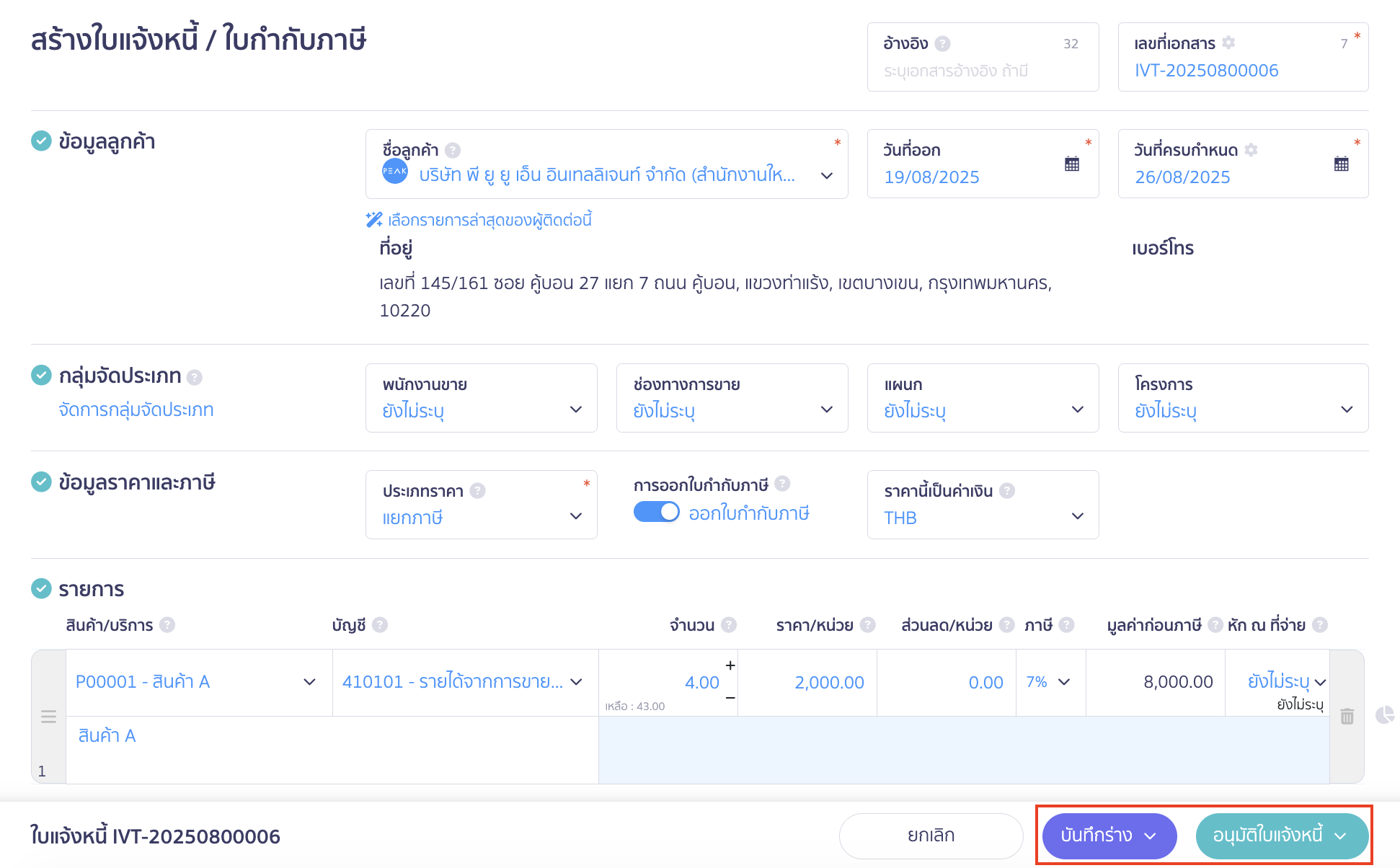The image size is (1400, 868).
Task: Expand the ประเภทราคา dropdown
Action: coord(482,505)
